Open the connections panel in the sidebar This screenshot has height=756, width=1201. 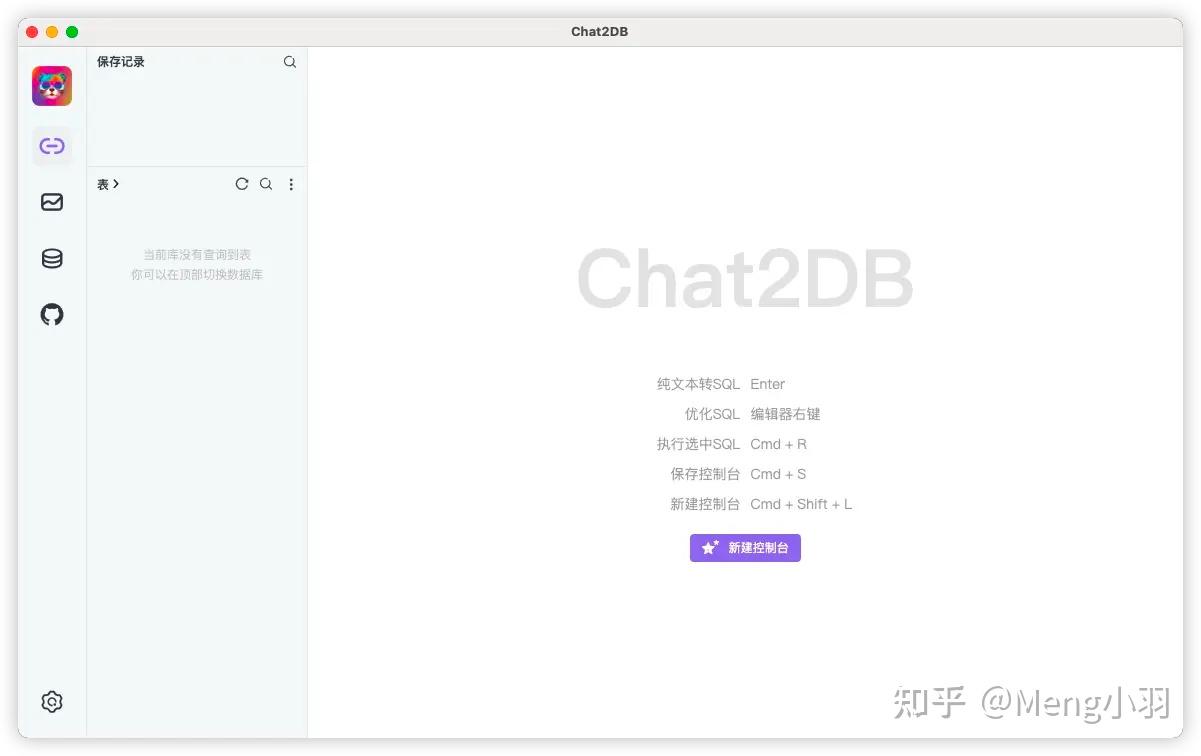click(x=52, y=146)
